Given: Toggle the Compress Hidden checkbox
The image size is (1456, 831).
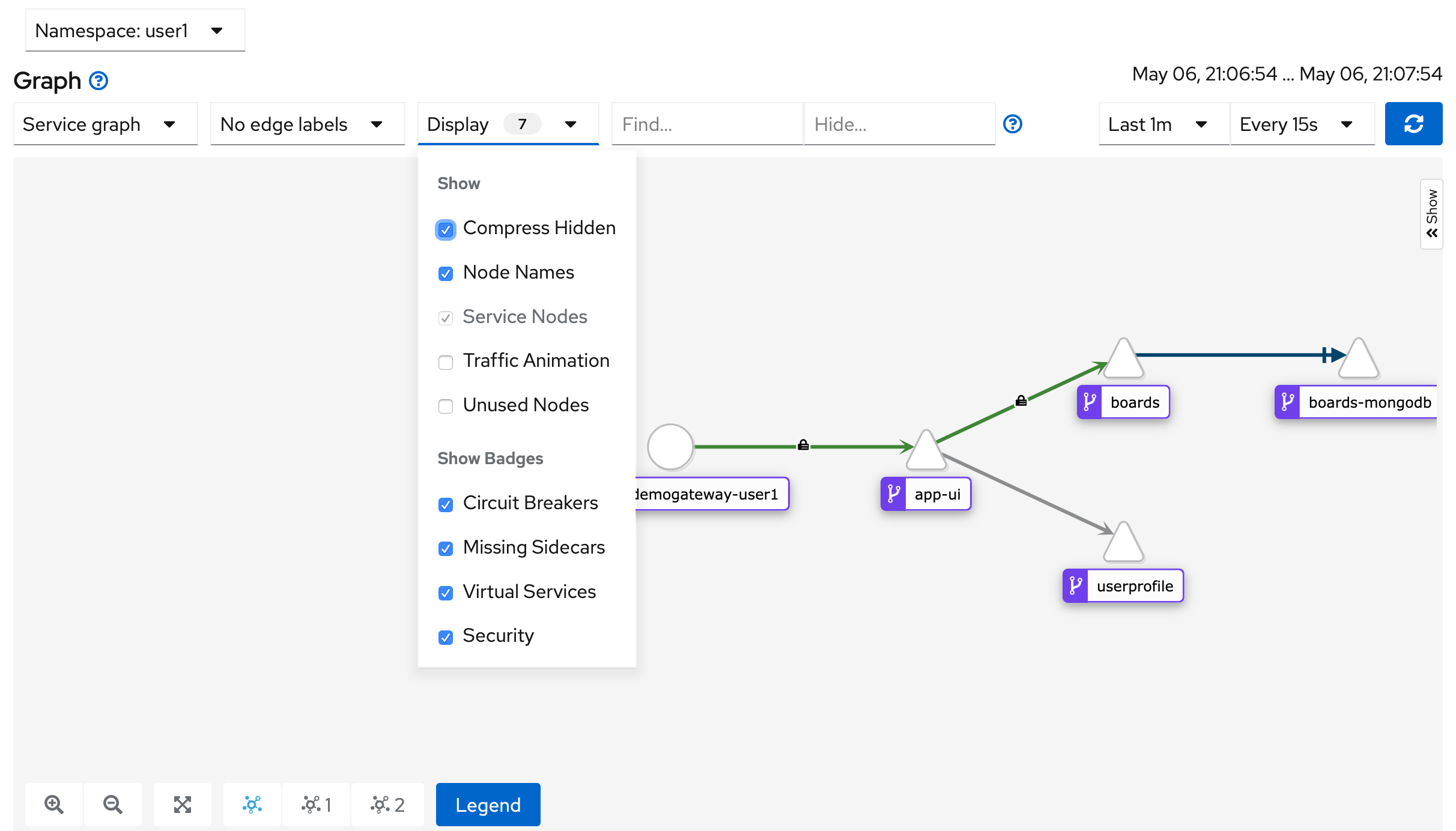Looking at the screenshot, I should click(x=446, y=229).
